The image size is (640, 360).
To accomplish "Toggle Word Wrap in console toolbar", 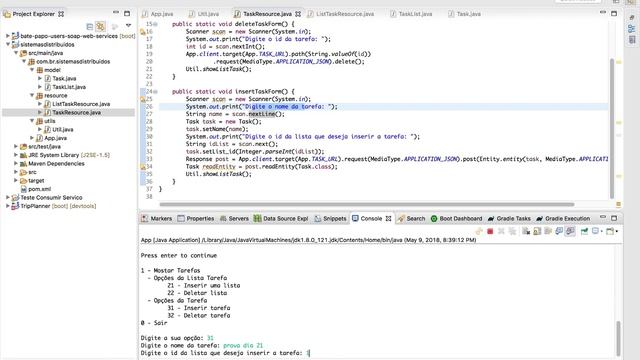I will click(548, 231).
